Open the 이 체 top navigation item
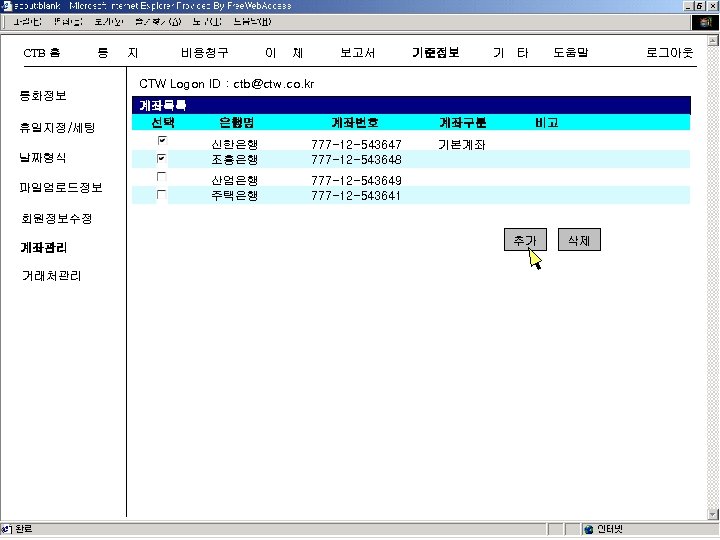 [284, 53]
